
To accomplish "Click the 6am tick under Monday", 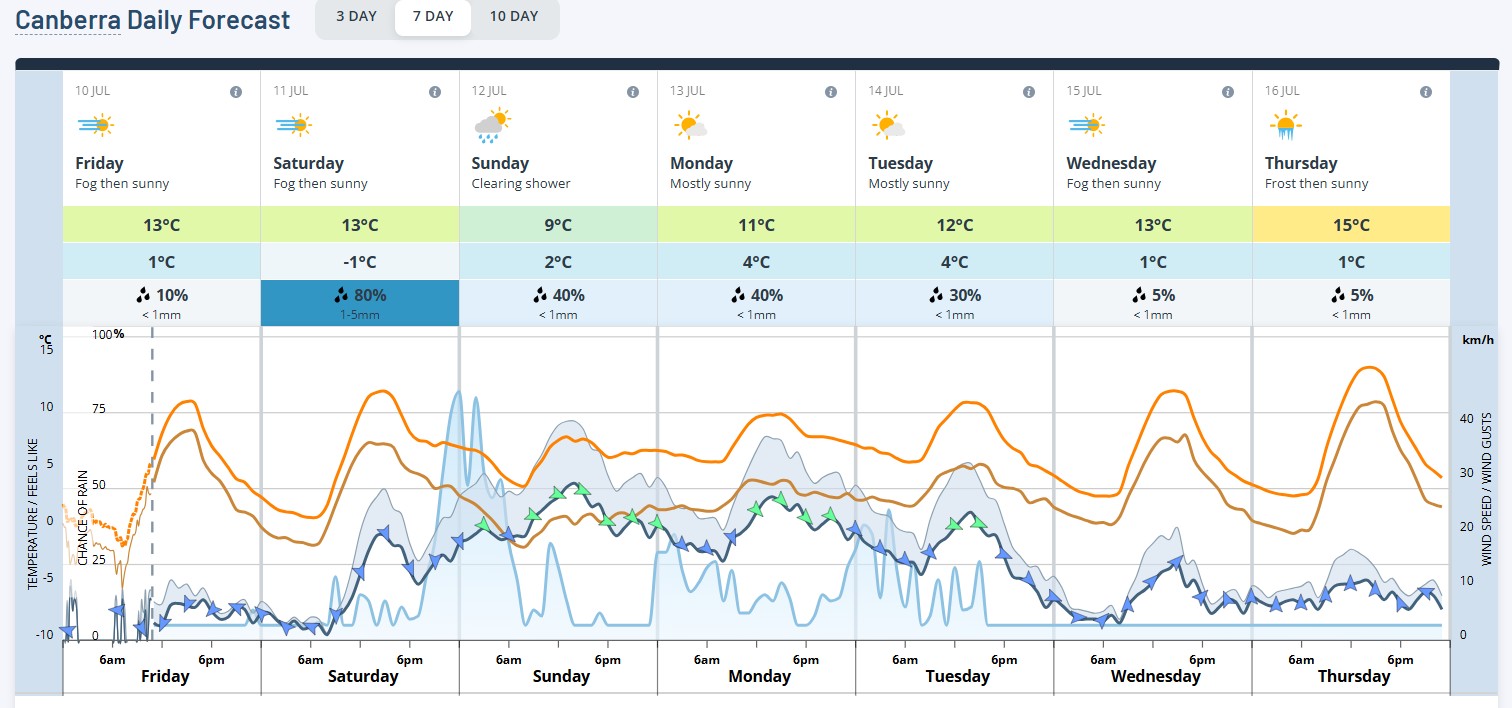I will (707, 660).
